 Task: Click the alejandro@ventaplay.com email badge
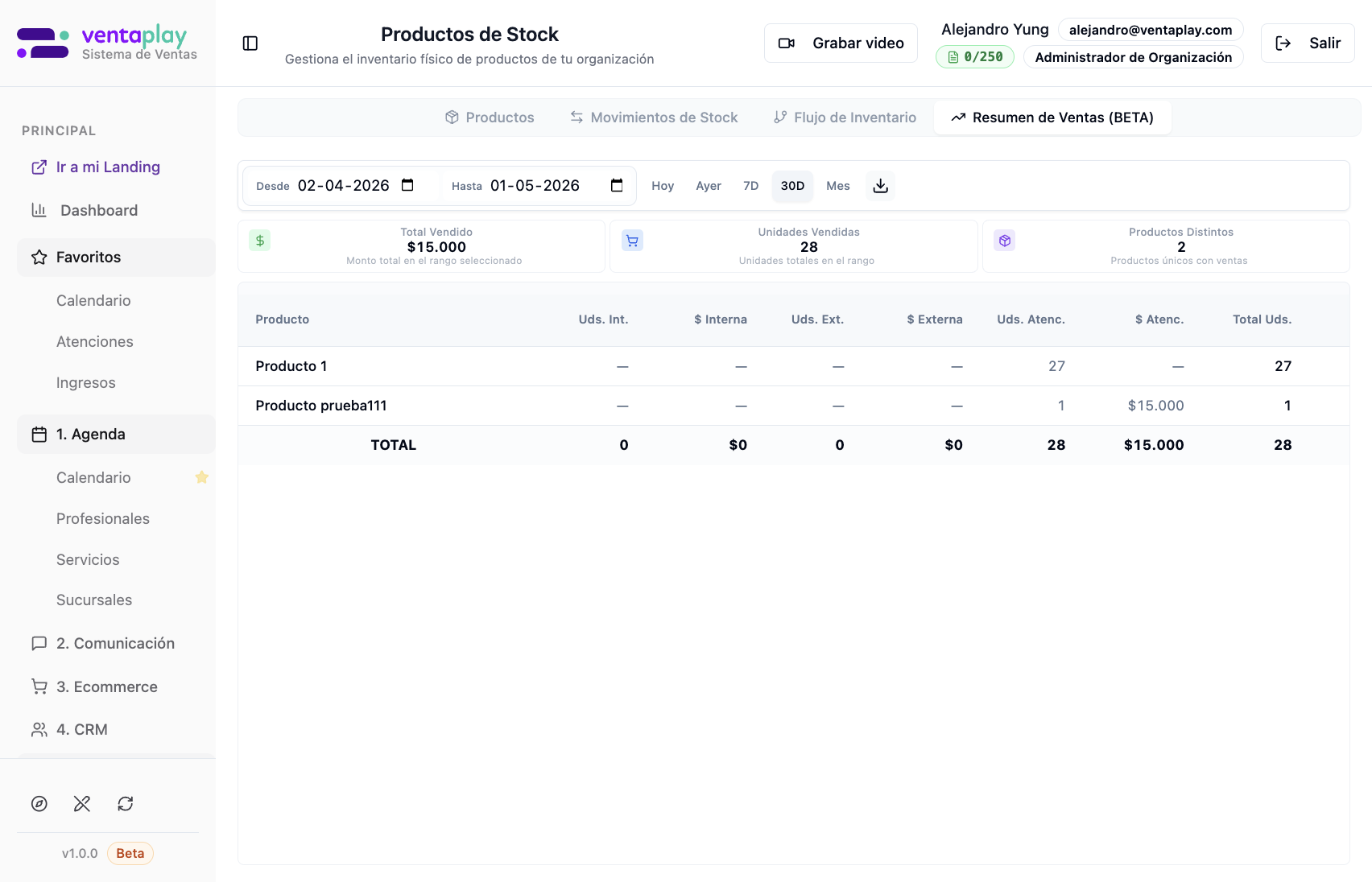click(x=1151, y=30)
